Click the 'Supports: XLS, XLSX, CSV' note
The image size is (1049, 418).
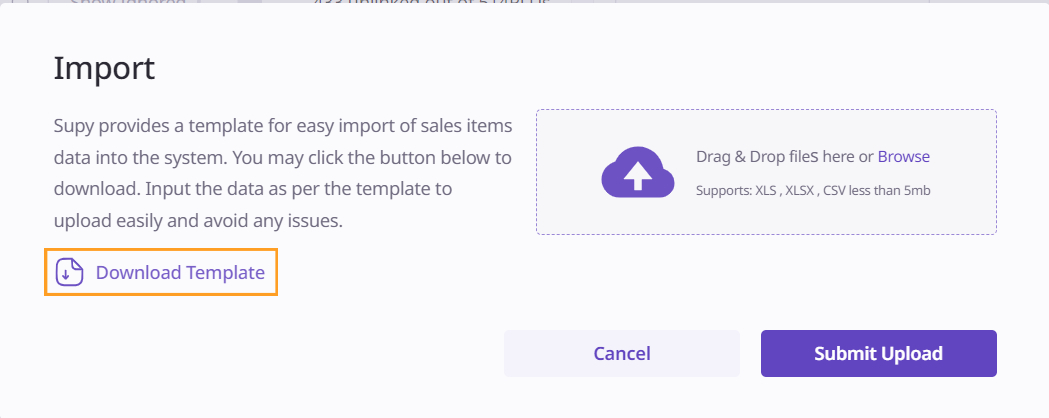tap(775, 189)
